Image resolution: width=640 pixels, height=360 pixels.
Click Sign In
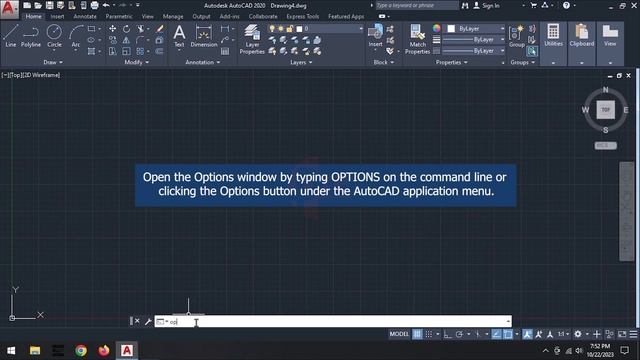[x=487, y=5]
